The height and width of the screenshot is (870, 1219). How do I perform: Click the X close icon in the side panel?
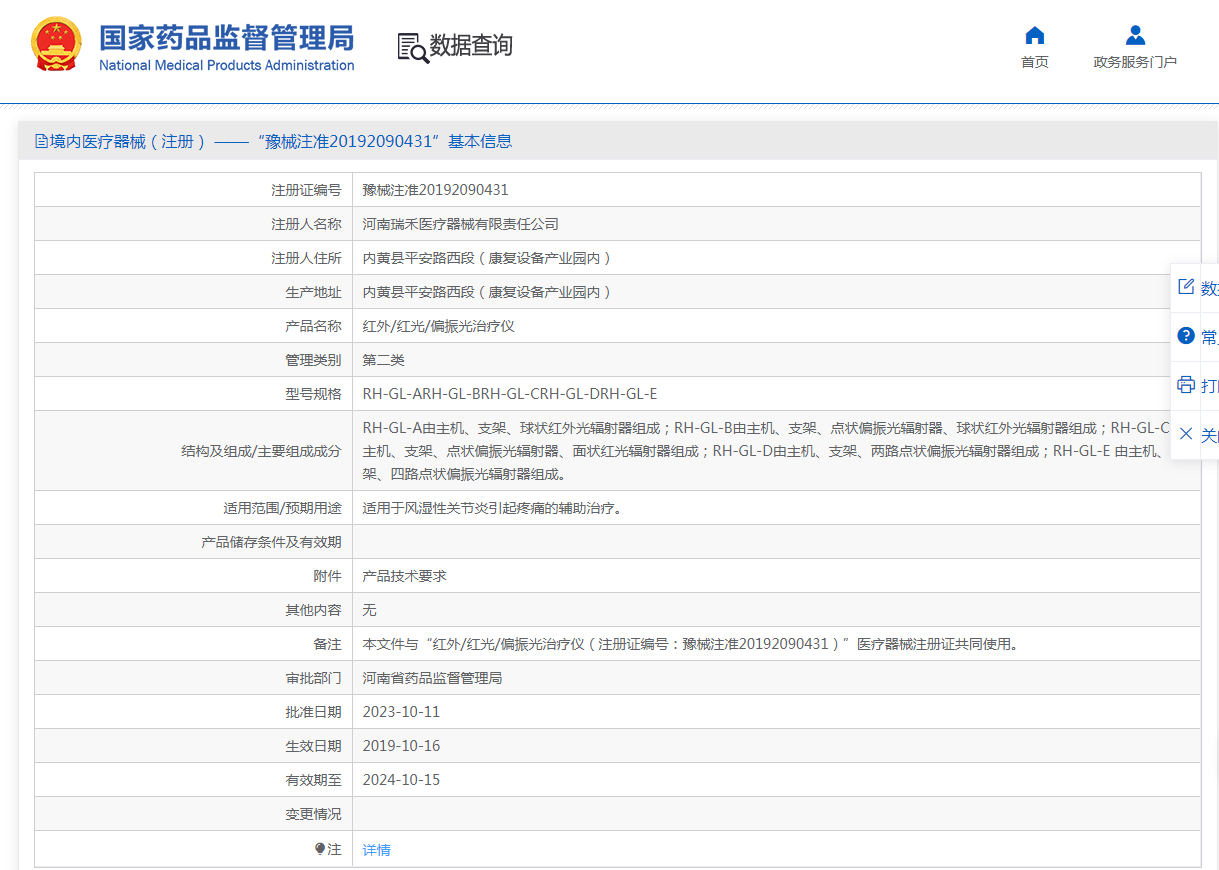pyautogui.click(x=1186, y=434)
